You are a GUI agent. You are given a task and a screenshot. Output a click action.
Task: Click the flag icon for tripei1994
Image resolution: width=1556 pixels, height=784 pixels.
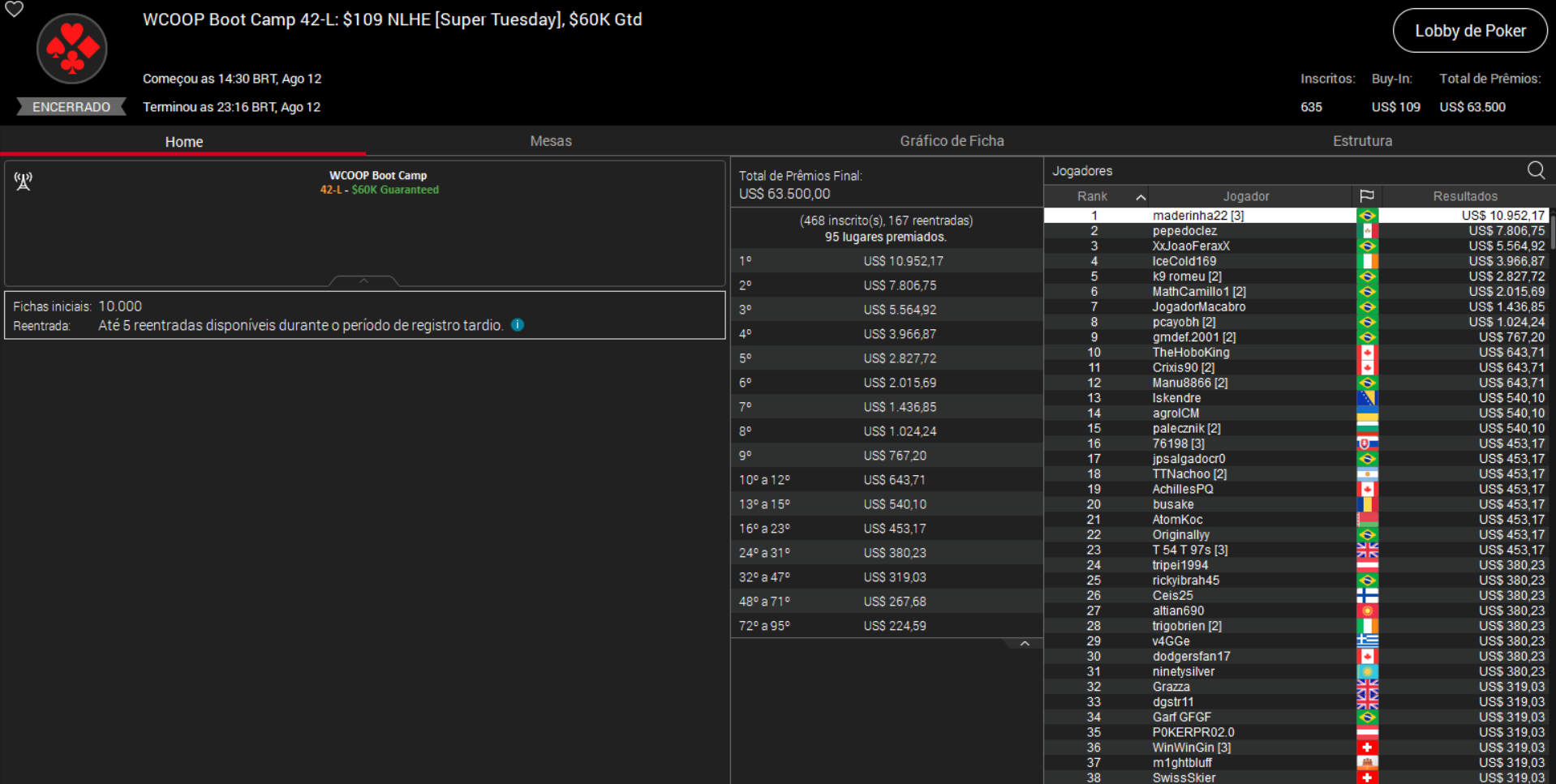[x=1367, y=565]
